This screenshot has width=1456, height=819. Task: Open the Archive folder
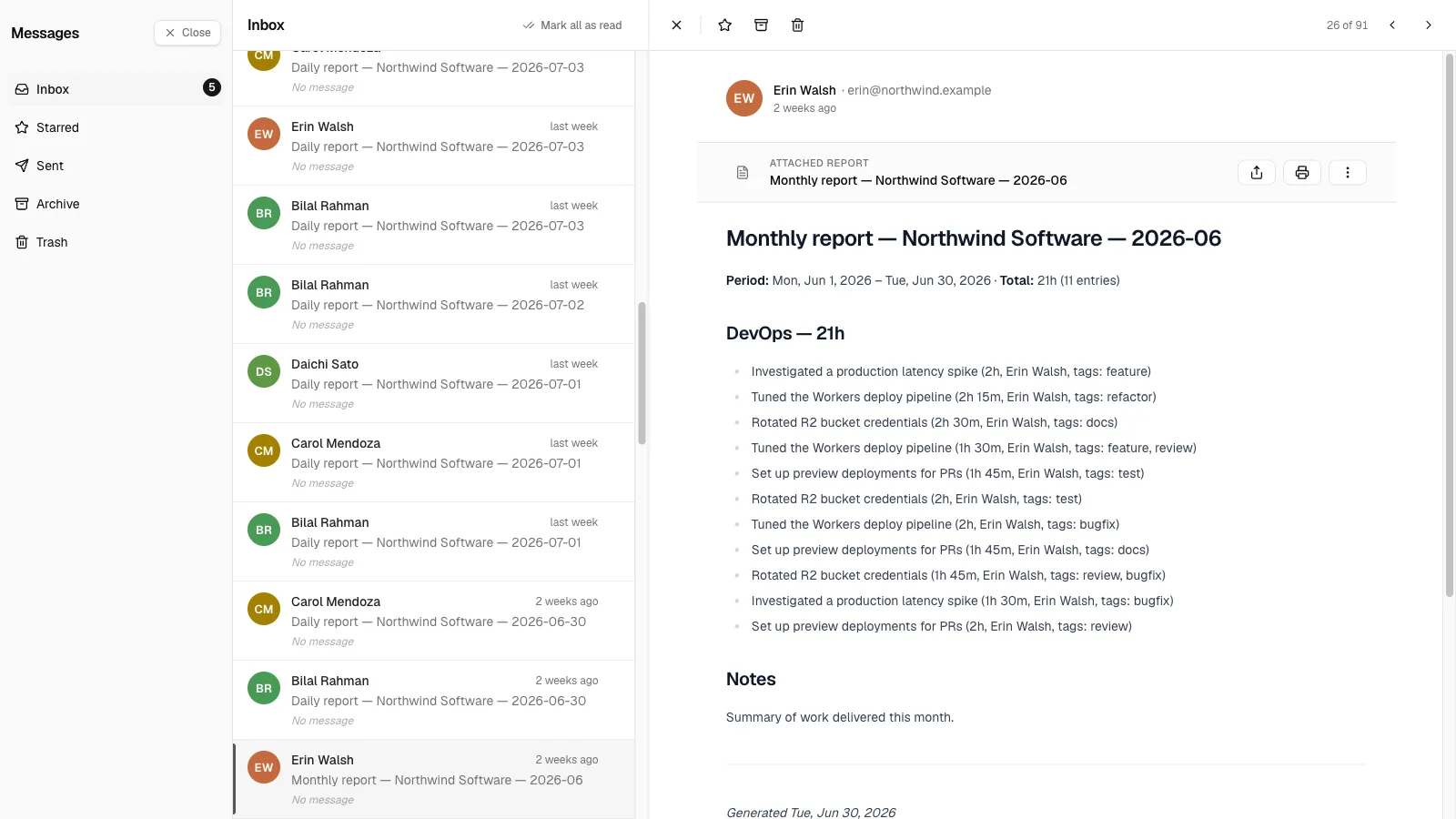116,204
